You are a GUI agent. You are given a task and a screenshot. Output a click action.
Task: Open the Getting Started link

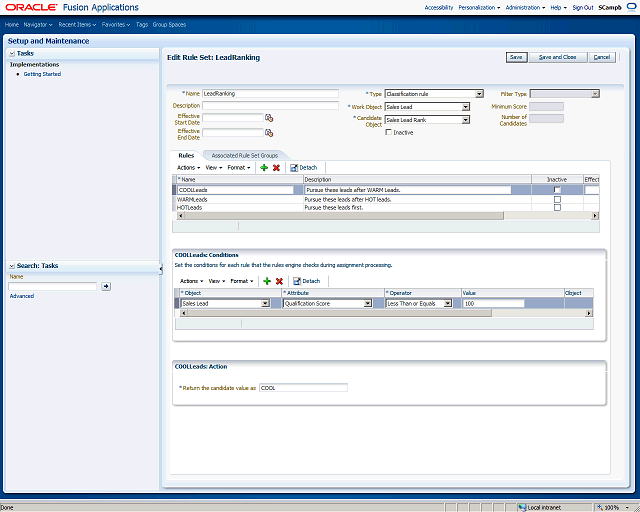click(x=42, y=74)
